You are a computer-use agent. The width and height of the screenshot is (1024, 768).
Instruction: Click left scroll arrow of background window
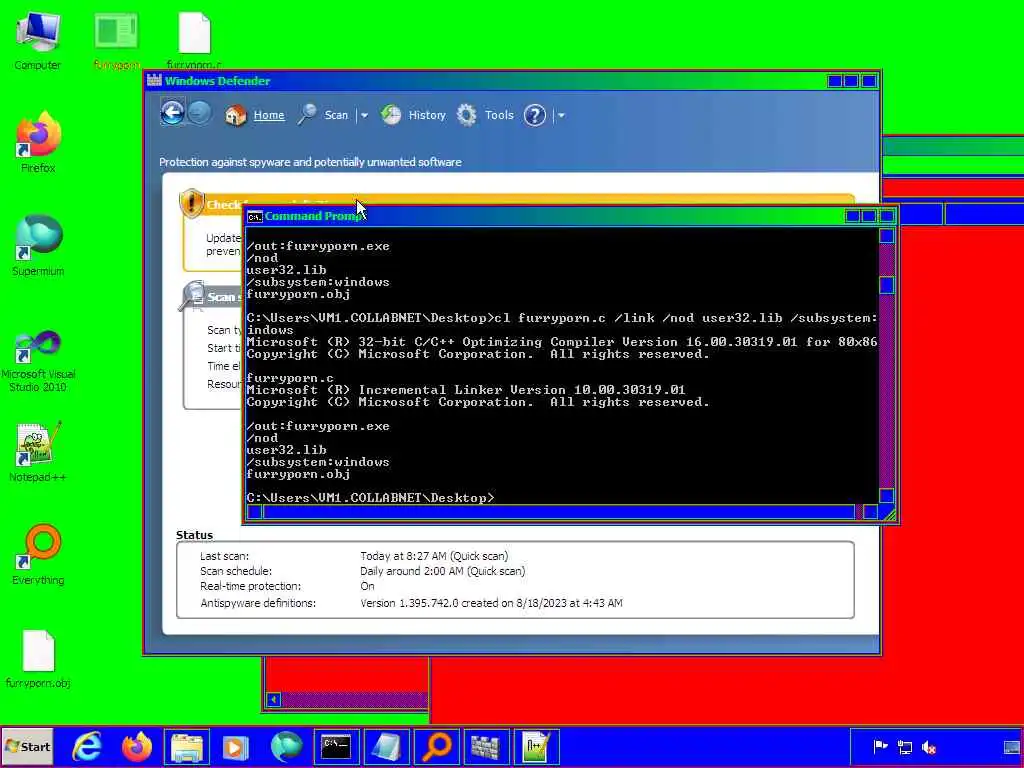[x=274, y=699]
